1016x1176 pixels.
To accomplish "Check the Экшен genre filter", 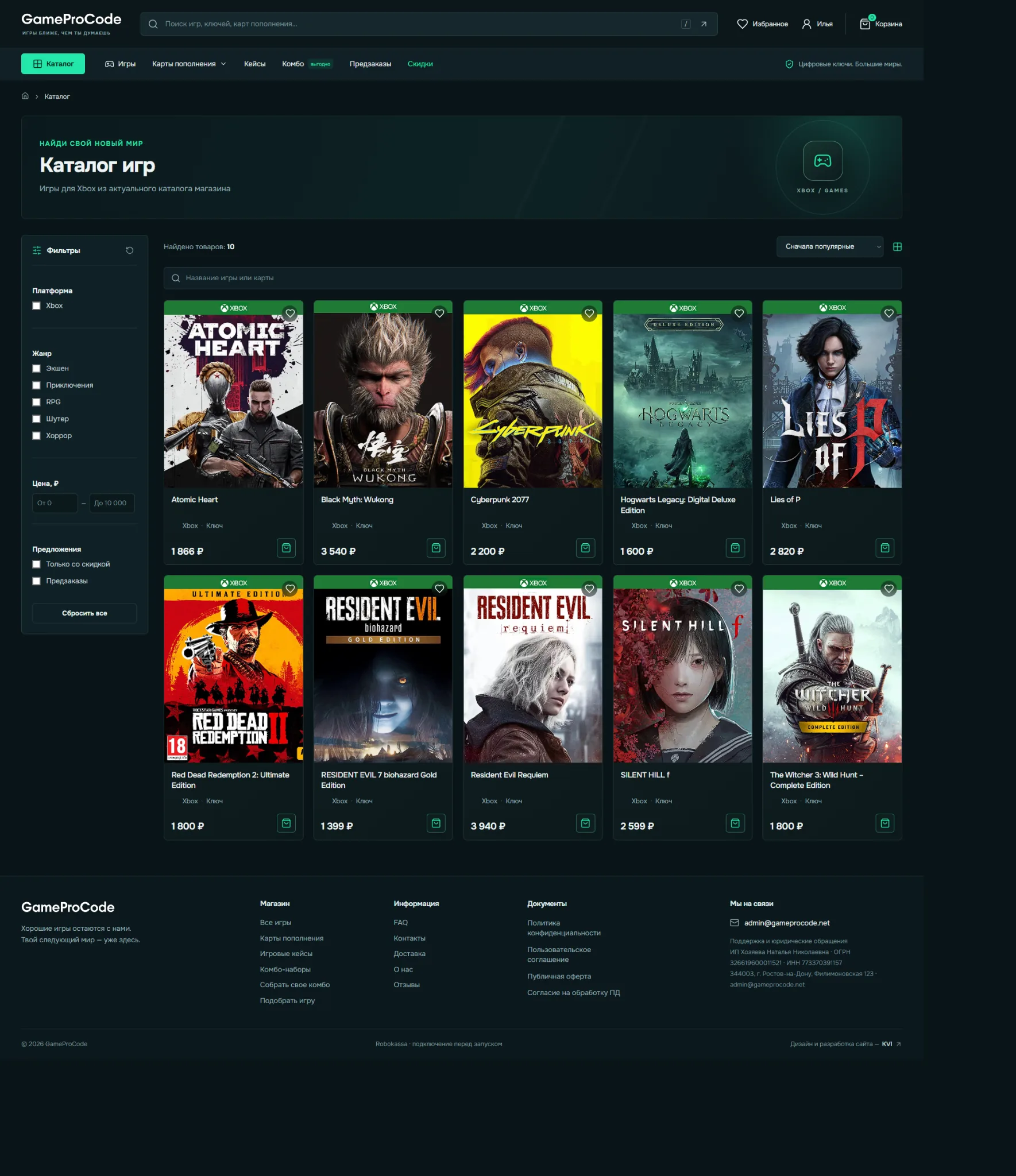I will point(36,369).
